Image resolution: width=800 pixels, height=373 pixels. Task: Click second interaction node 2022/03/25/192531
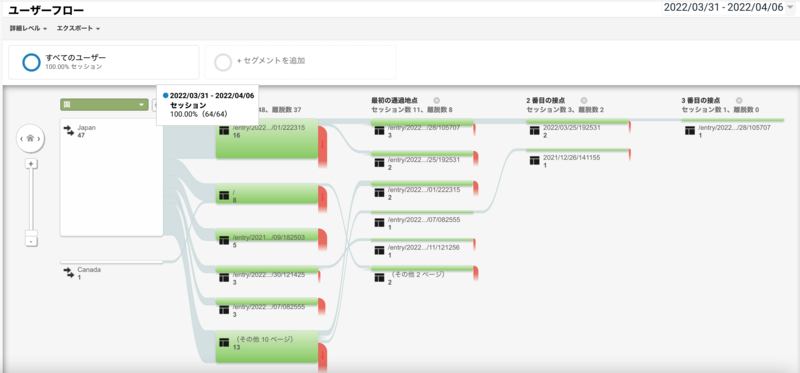[x=577, y=121]
